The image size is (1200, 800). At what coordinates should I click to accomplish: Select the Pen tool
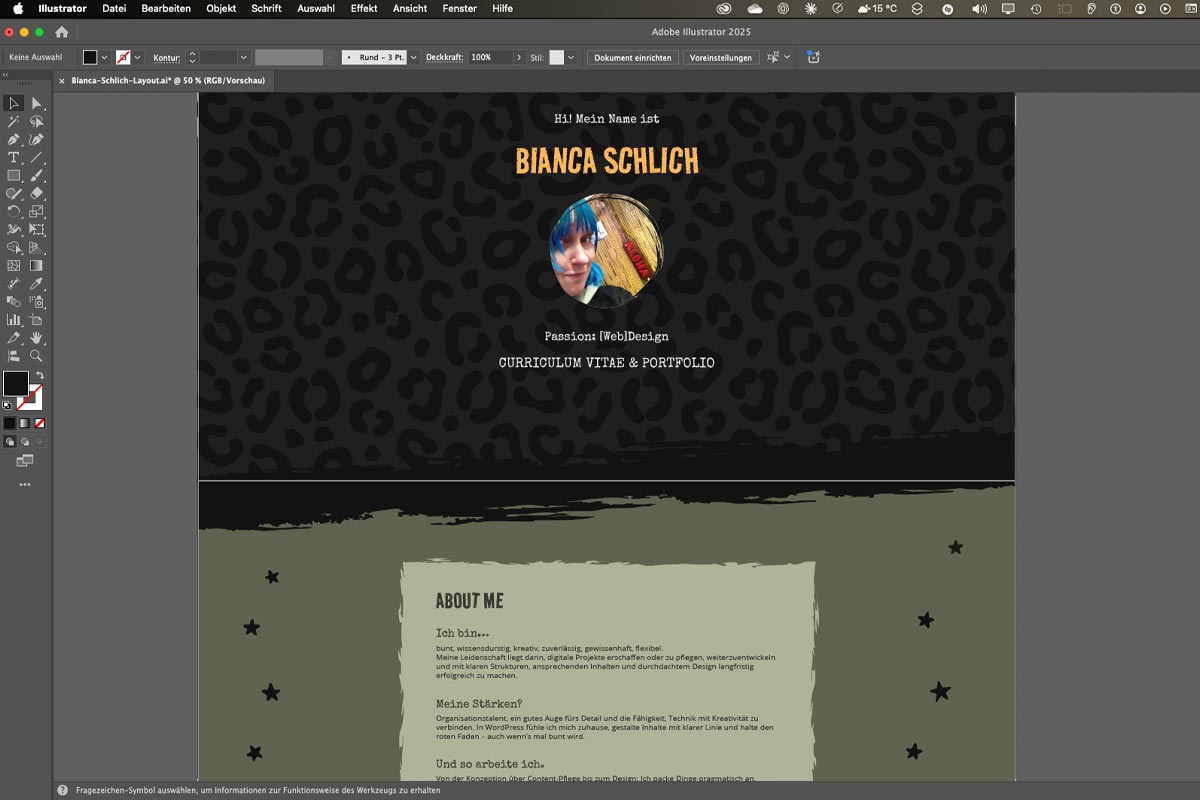coord(14,140)
